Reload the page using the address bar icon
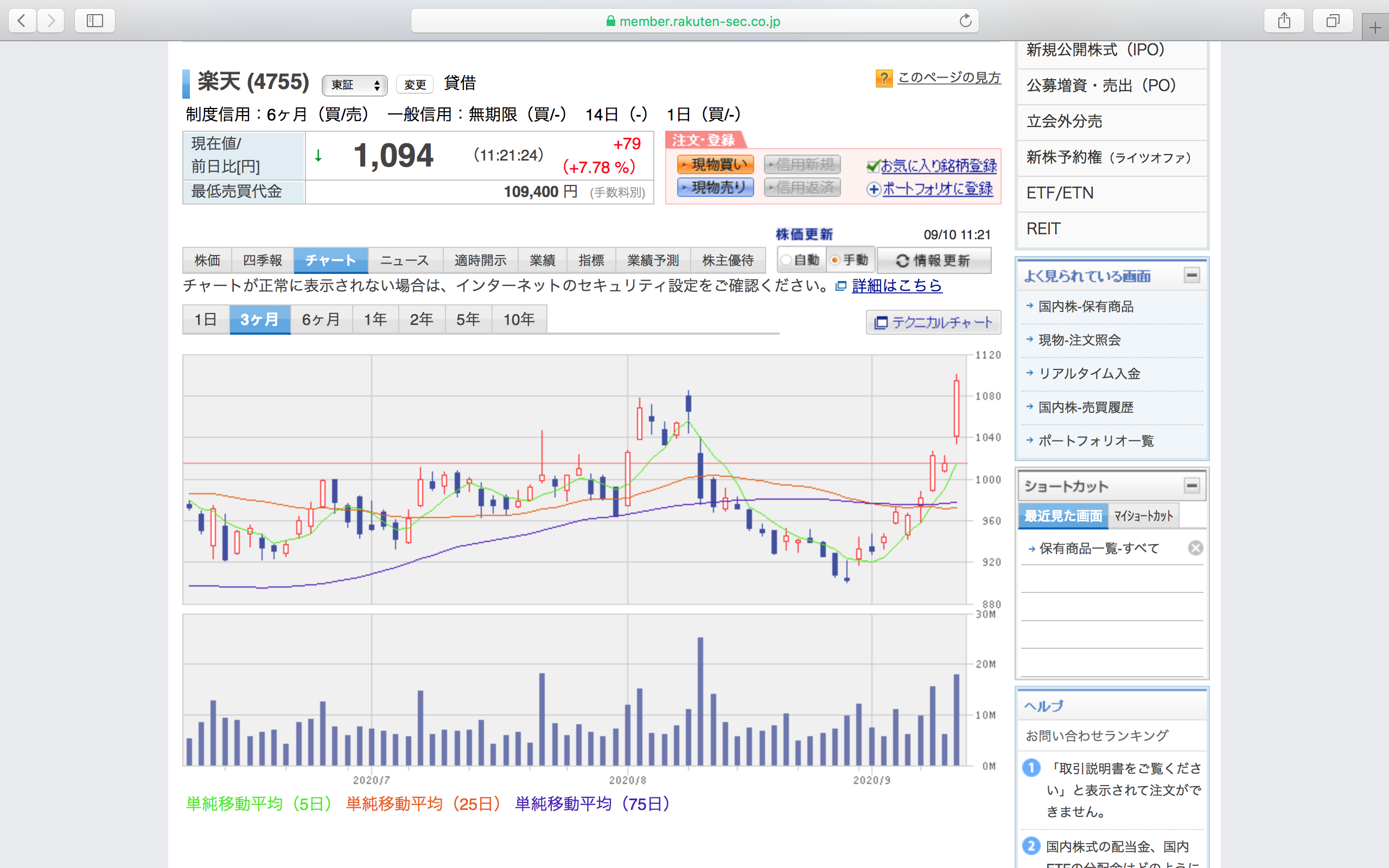Image resolution: width=1389 pixels, height=868 pixels. [x=965, y=21]
